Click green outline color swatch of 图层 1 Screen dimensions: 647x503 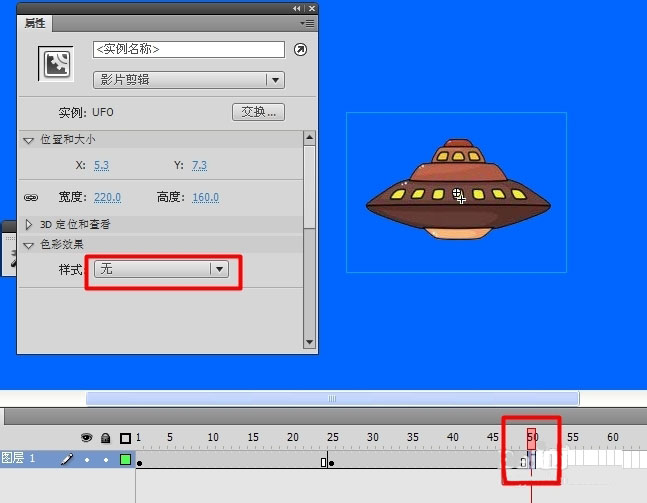(x=125, y=459)
